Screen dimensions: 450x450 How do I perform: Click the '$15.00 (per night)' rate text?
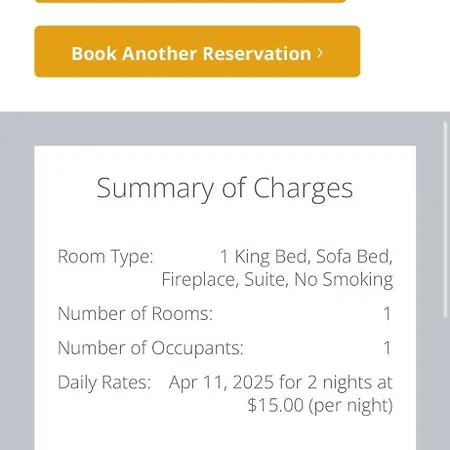pyautogui.click(x=320, y=405)
